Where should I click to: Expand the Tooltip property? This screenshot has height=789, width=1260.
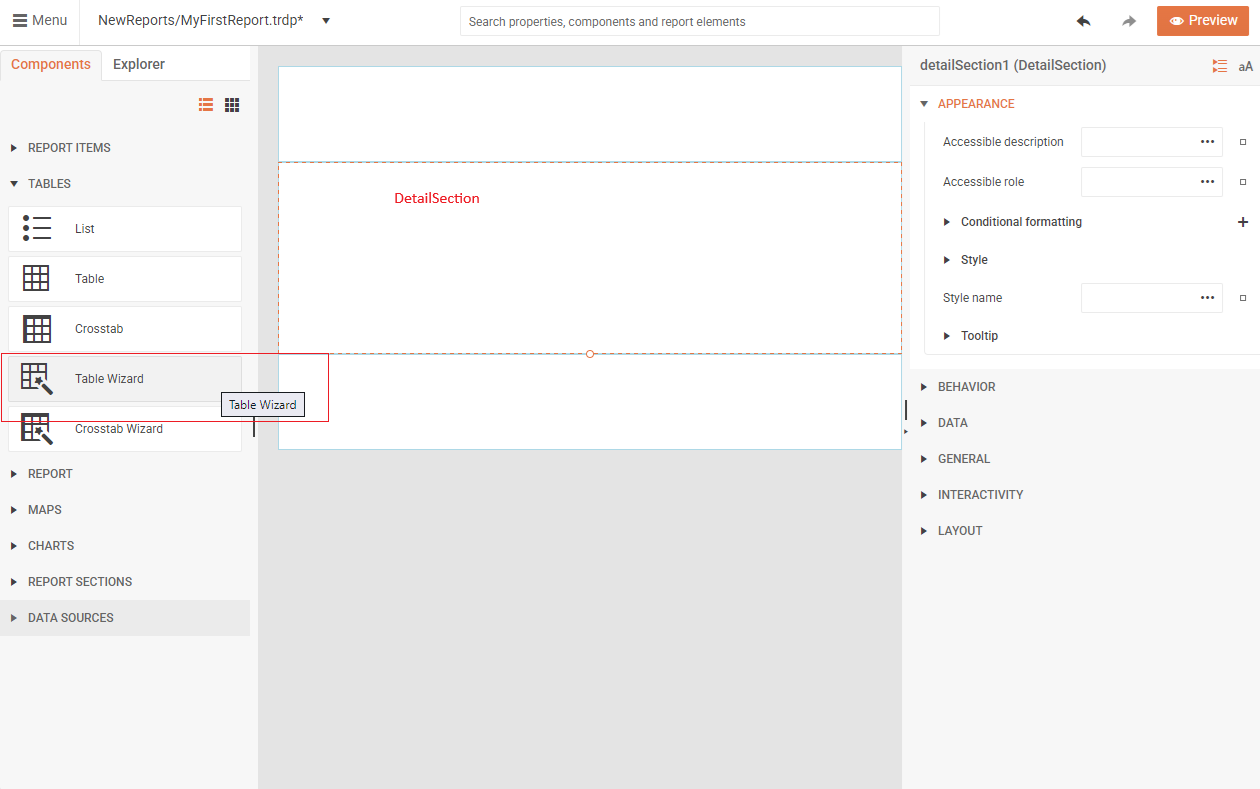point(947,336)
